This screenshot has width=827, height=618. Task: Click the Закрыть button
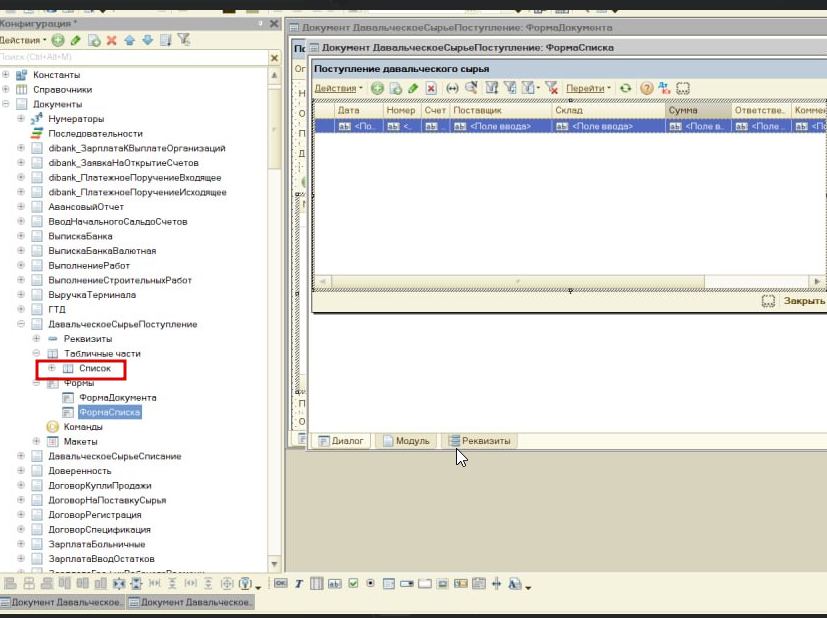pyautogui.click(x=803, y=301)
